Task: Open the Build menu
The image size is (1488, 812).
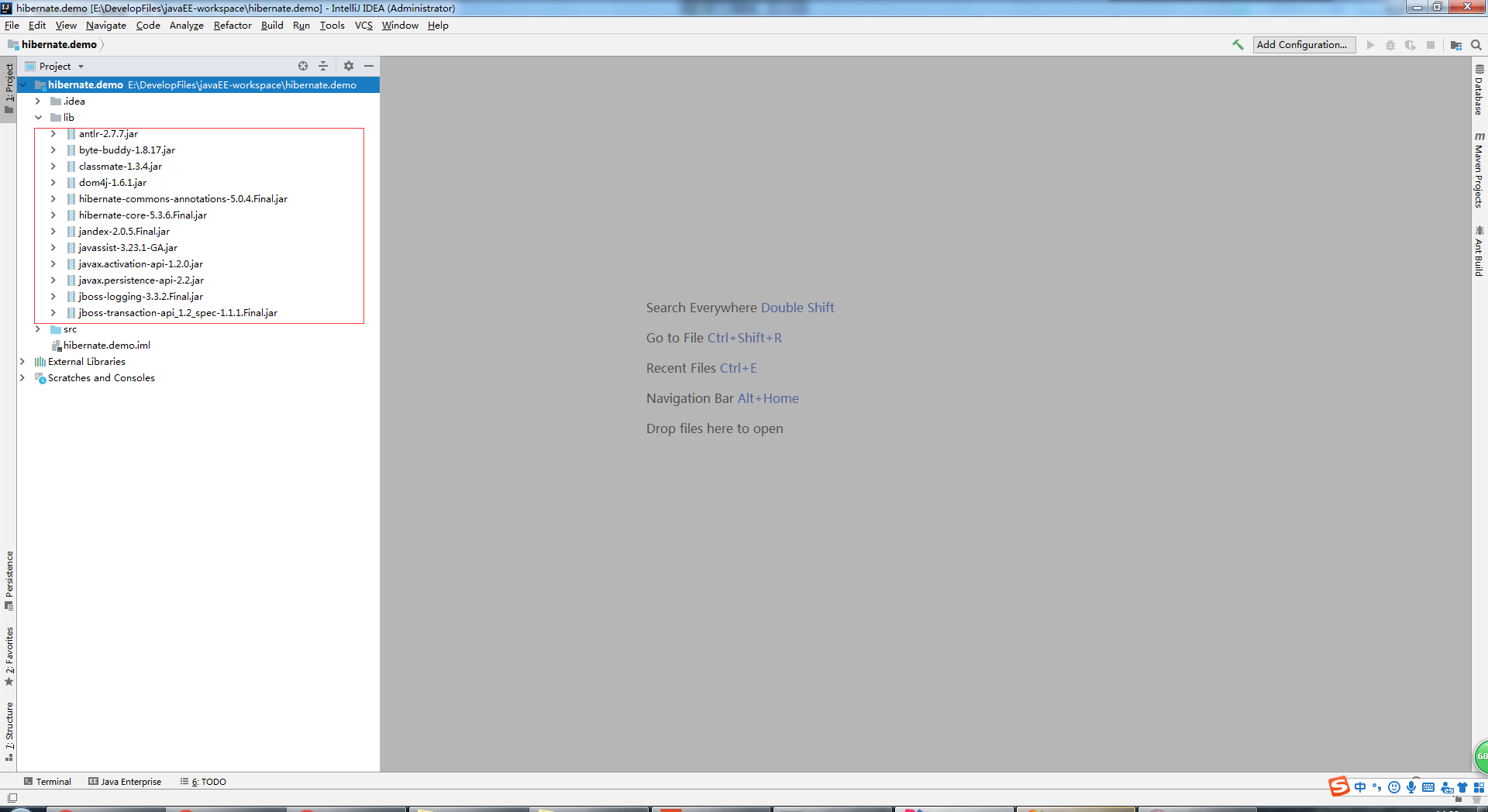Action: [272, 26]
